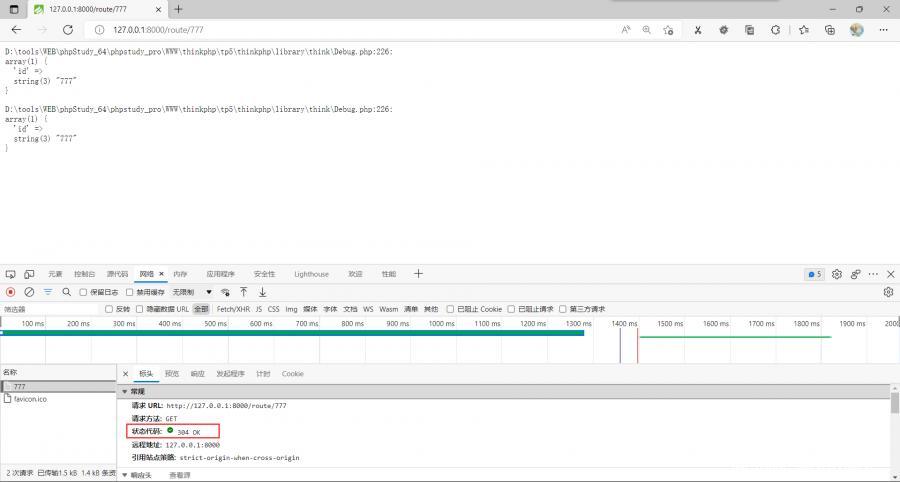Open search in the network panel

[x=67, y=292]
